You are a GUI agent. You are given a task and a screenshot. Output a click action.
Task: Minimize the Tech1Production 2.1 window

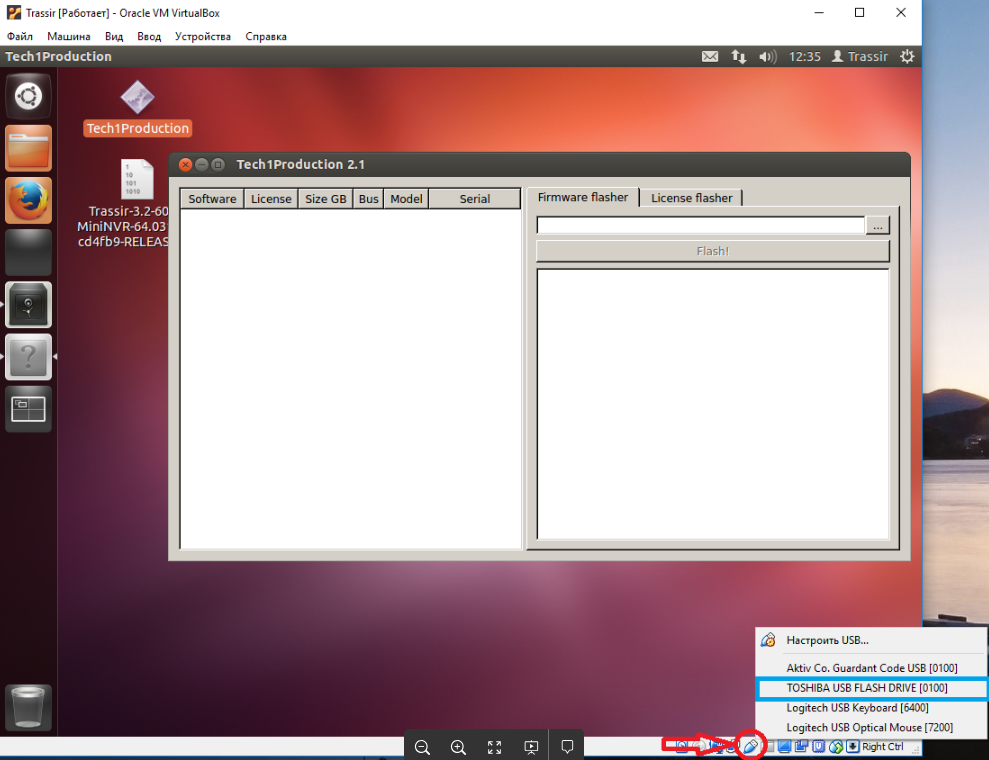click(202, 165)
